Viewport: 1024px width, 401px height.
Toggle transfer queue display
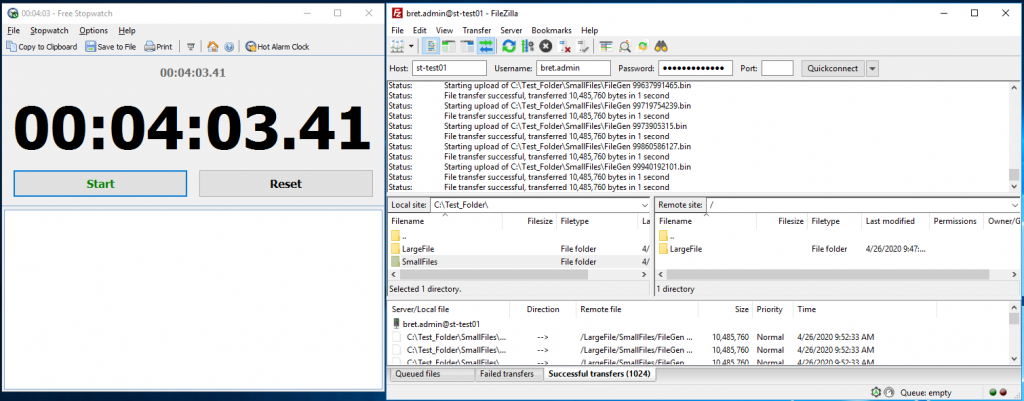(x=486, y=46)
